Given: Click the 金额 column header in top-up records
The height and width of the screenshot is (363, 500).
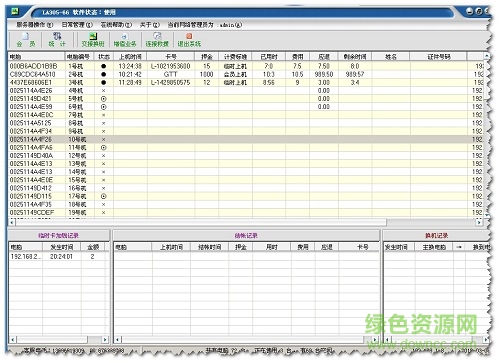Looking at the screenshot, I should (93, 247).
